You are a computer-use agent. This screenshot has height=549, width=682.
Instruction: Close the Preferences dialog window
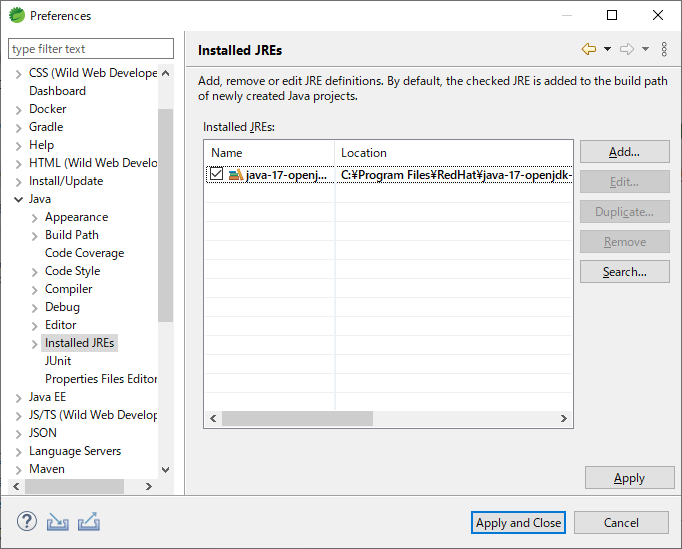[658, 15]
